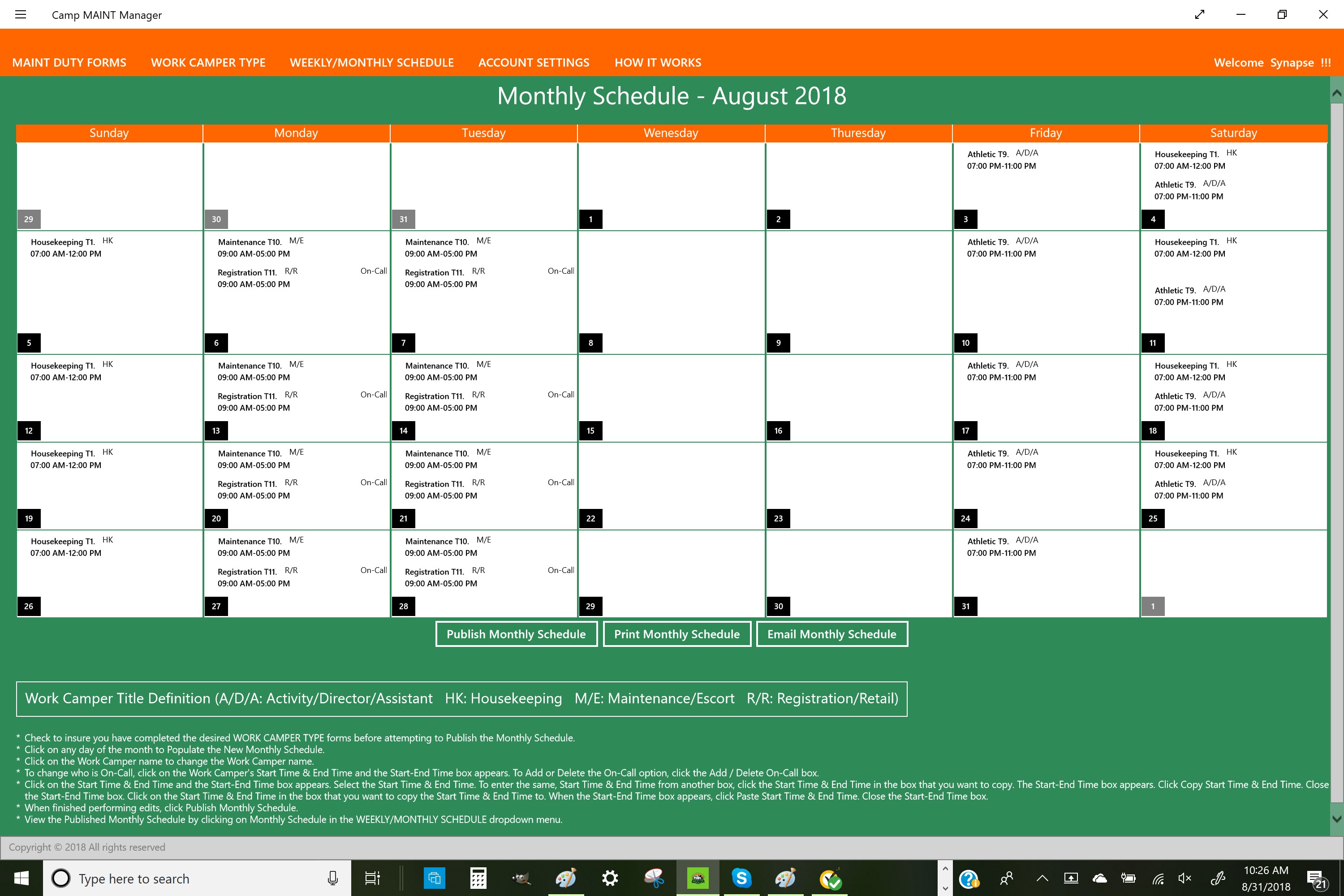This screenshot has width=1344, height=896.
Task: Click the microphone icon in the search box
Action: 332,878
